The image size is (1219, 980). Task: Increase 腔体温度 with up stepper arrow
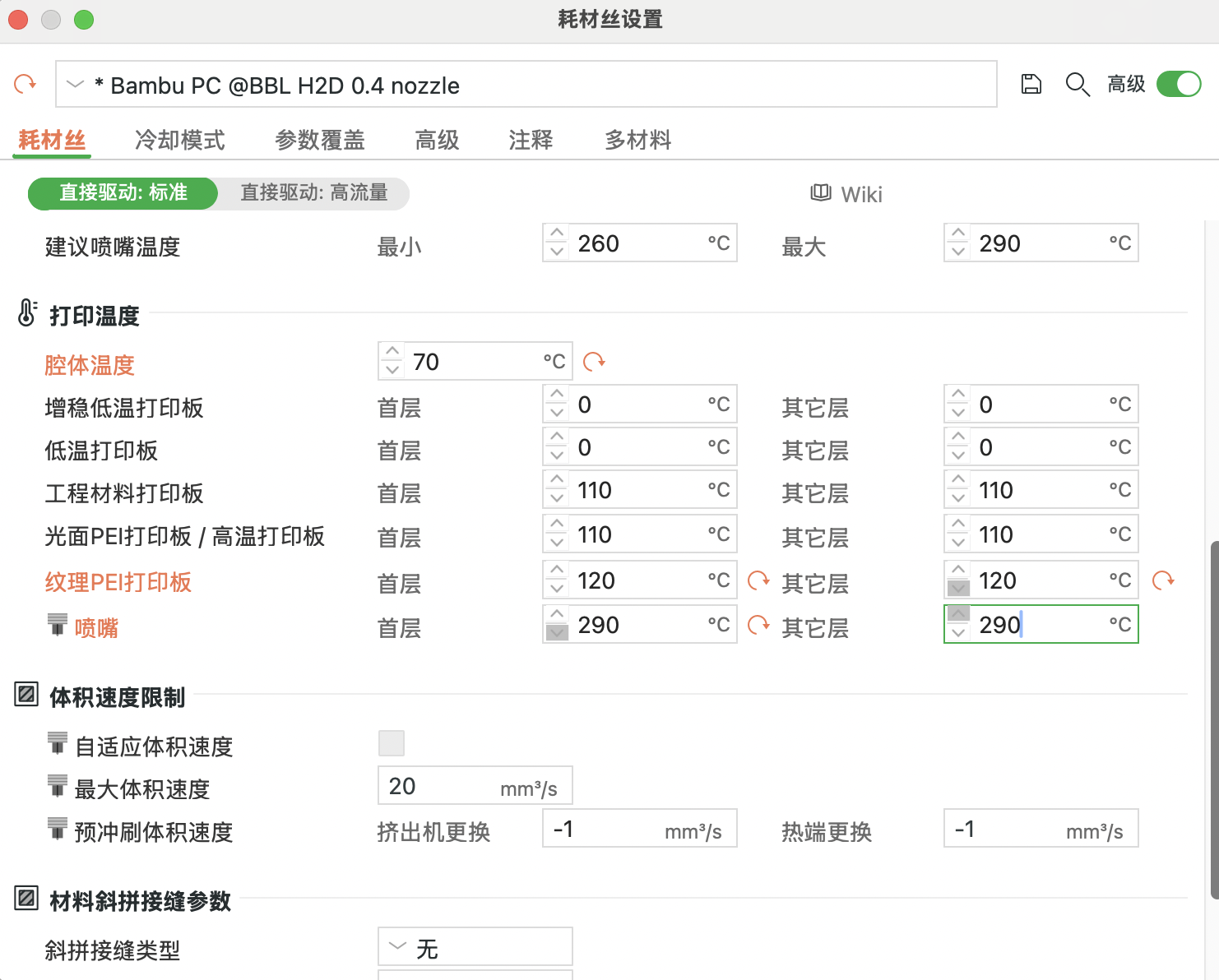tap(392, 352)
